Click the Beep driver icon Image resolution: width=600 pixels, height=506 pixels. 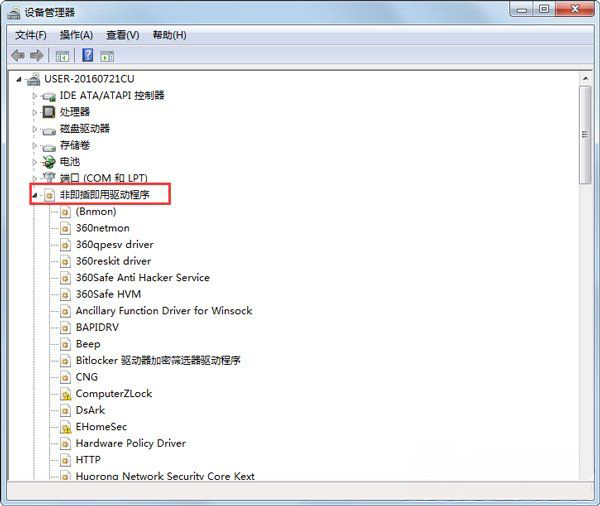pyautogui.click(x=65, y=344)
